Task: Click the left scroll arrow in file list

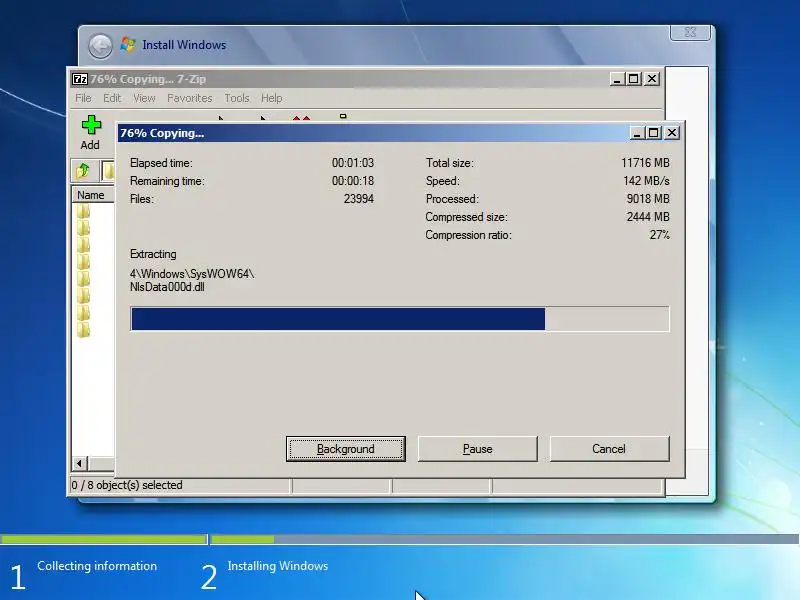Action: [x=79, y=463]
